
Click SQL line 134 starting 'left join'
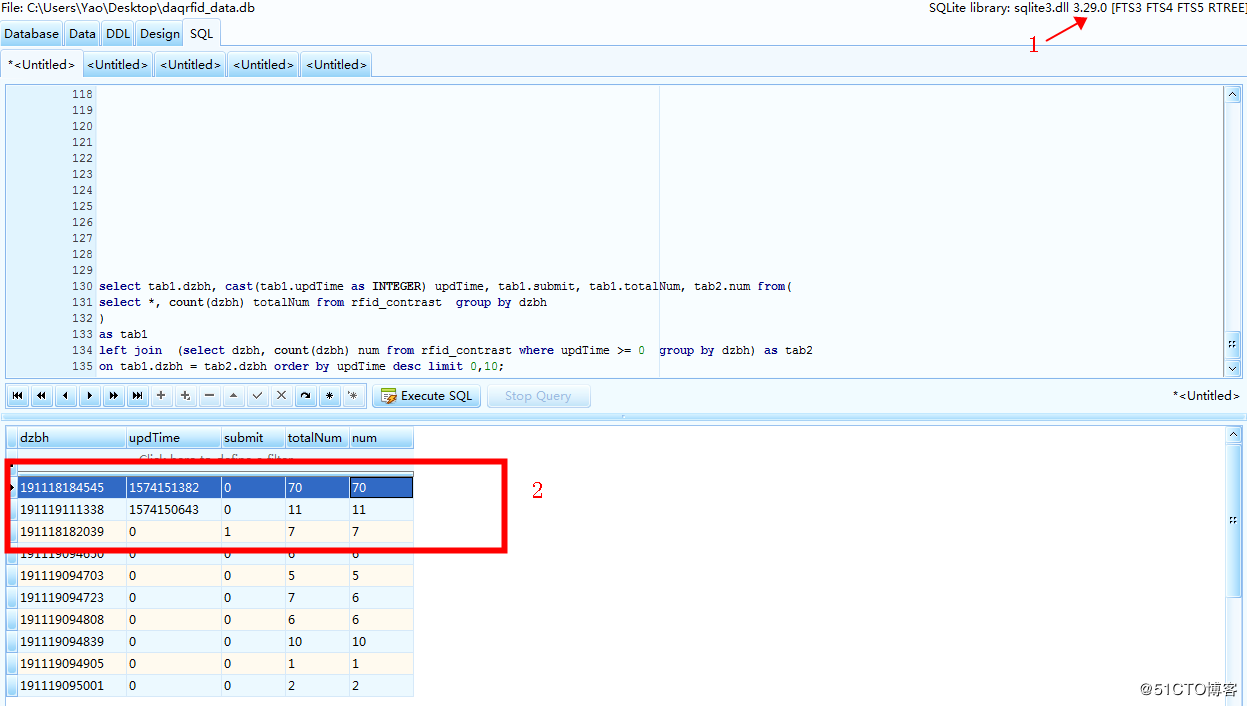456,350
